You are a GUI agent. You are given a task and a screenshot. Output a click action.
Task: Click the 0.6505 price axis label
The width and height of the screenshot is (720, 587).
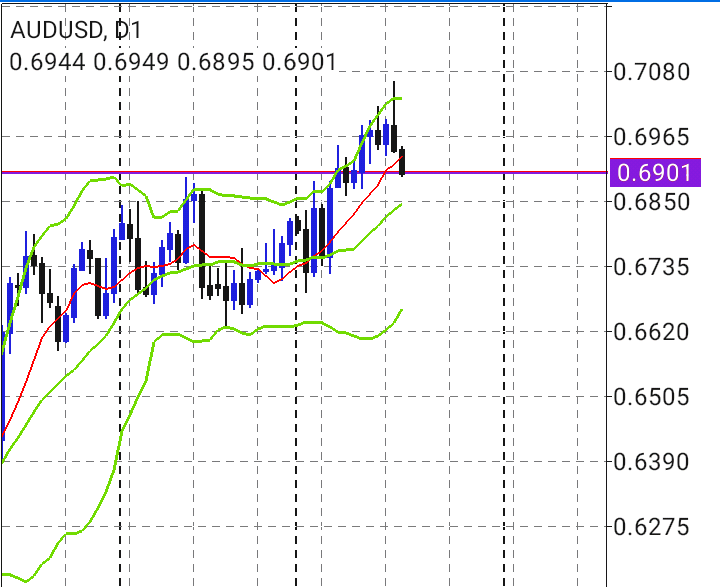[652, 396]
